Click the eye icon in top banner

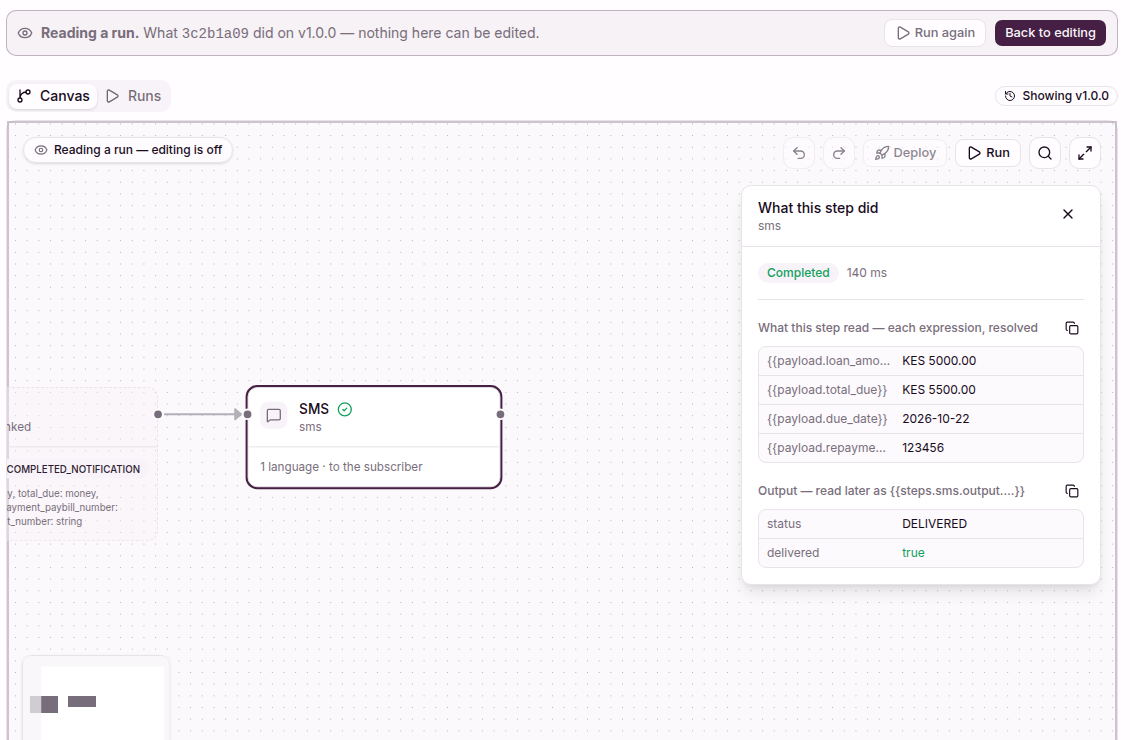(x=25, y=33)
